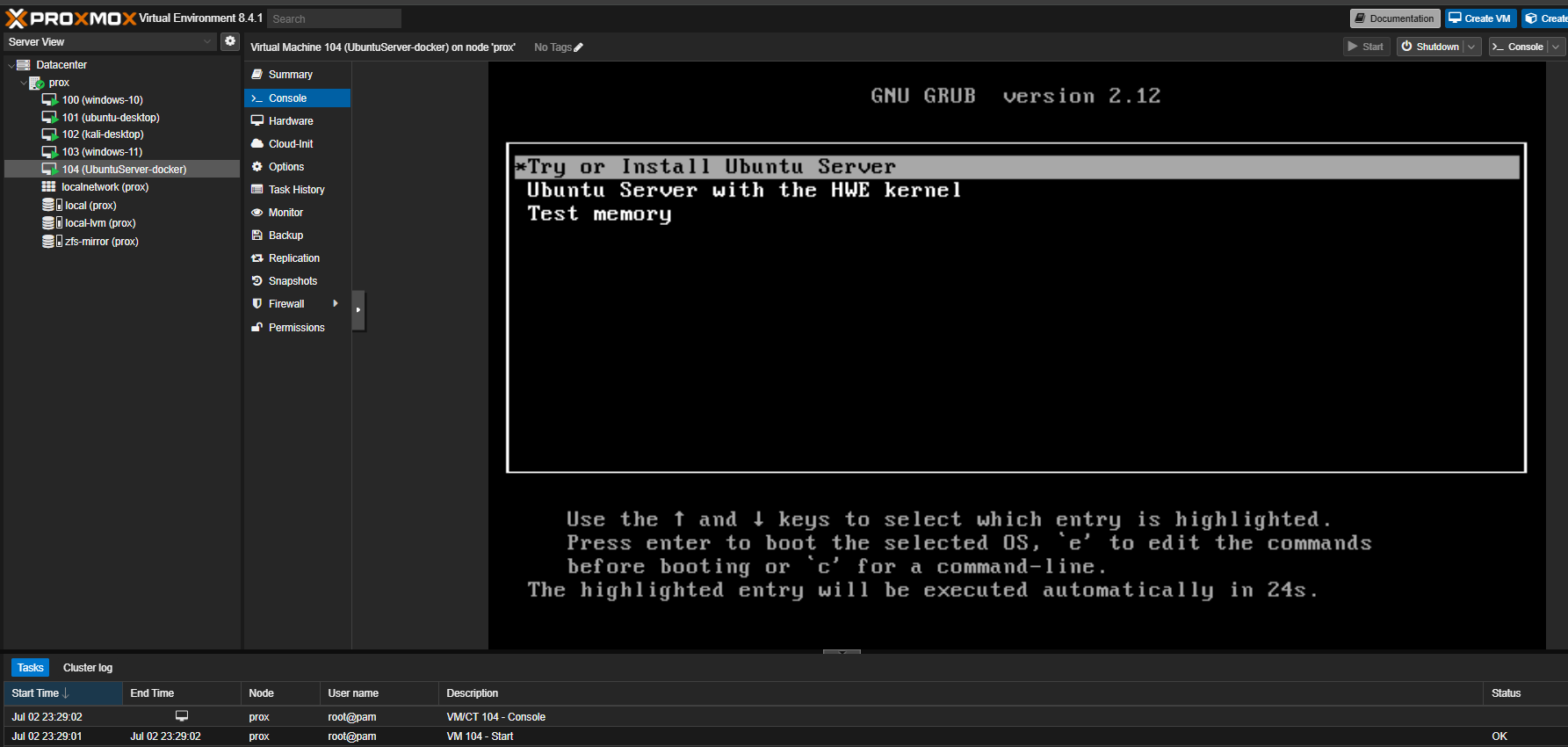The width and height of the screenshot is (1568, 747).
Task: Toggle the bottom task panel collapse handle
Action: click(x=842, y=652)
